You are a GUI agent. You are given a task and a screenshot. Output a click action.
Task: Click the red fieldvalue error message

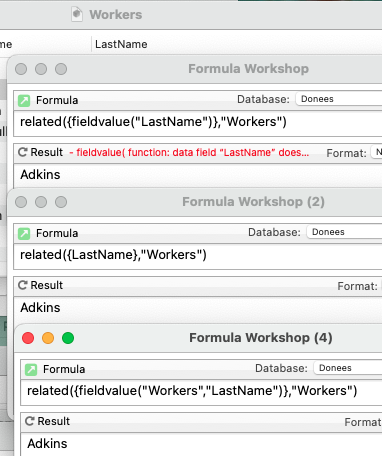click(189, 153)
